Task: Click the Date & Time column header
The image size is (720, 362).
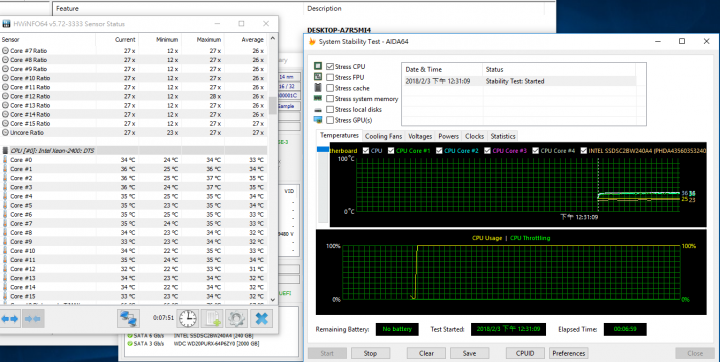Action: click(x=443, y=70)
